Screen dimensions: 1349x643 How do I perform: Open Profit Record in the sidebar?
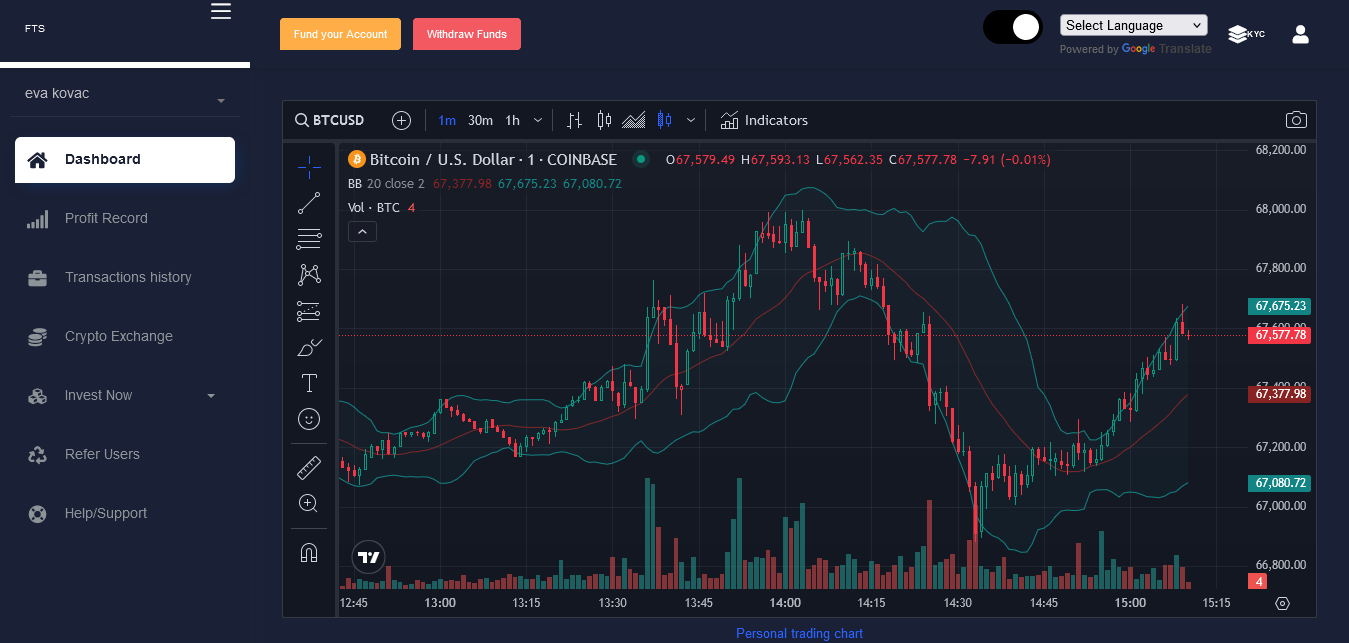(106, 218)
